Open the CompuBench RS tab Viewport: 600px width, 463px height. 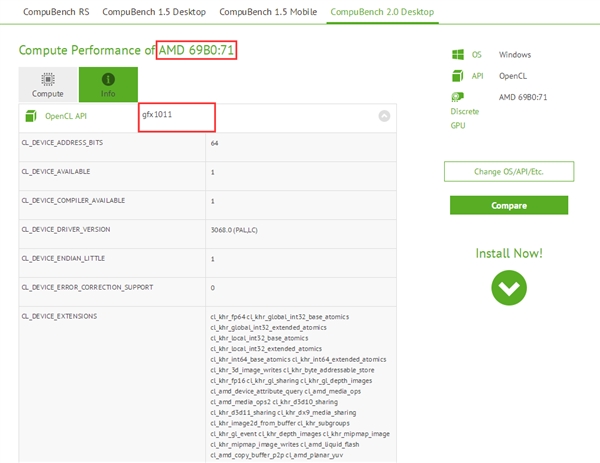[x=48, y=12]
